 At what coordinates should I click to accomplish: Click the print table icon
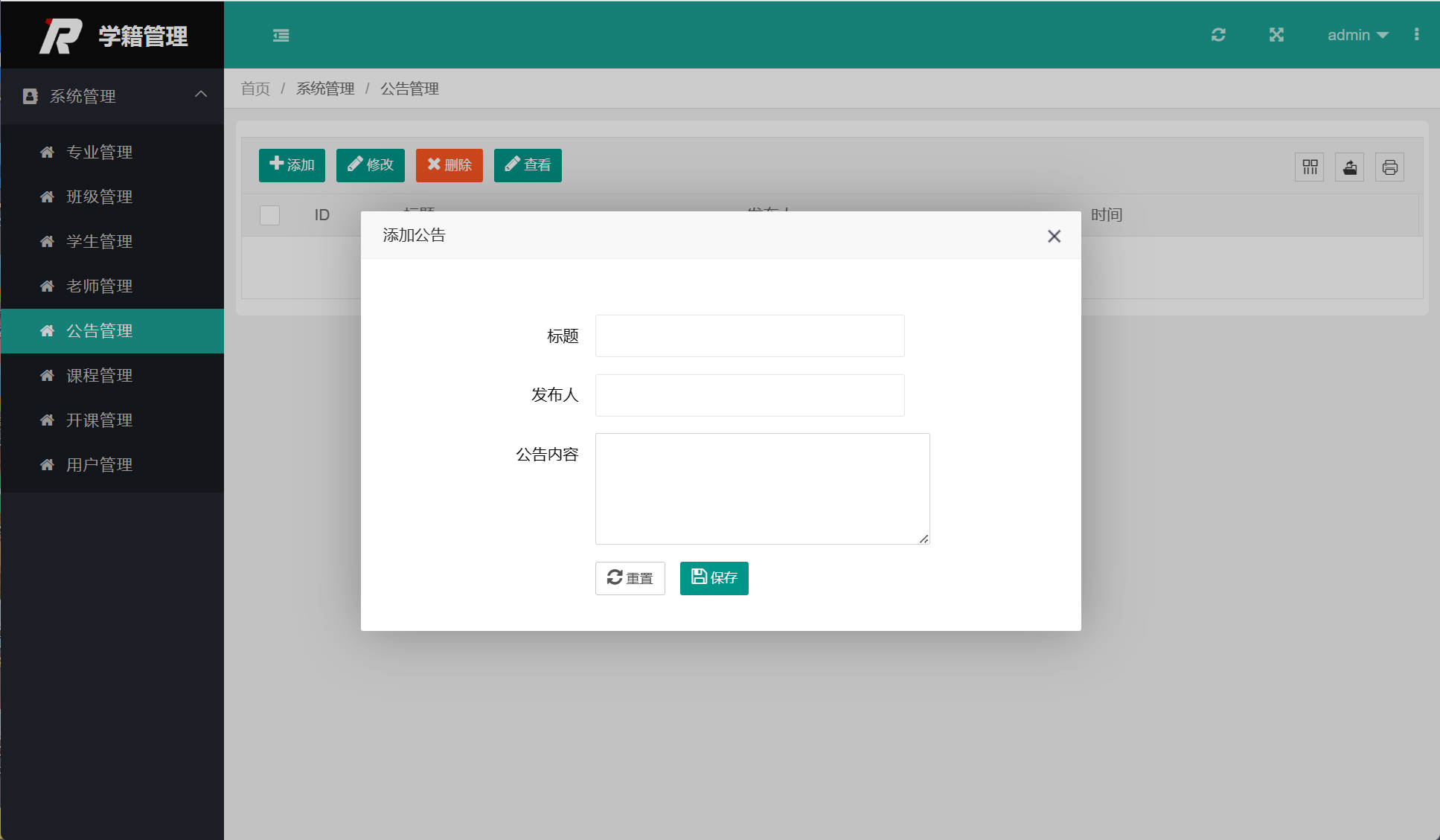pos(1389,167)
